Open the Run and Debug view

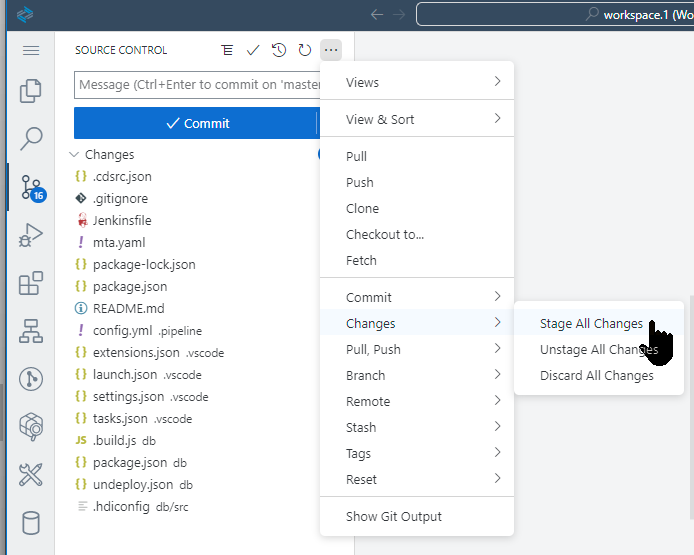[x=31, y=235]
